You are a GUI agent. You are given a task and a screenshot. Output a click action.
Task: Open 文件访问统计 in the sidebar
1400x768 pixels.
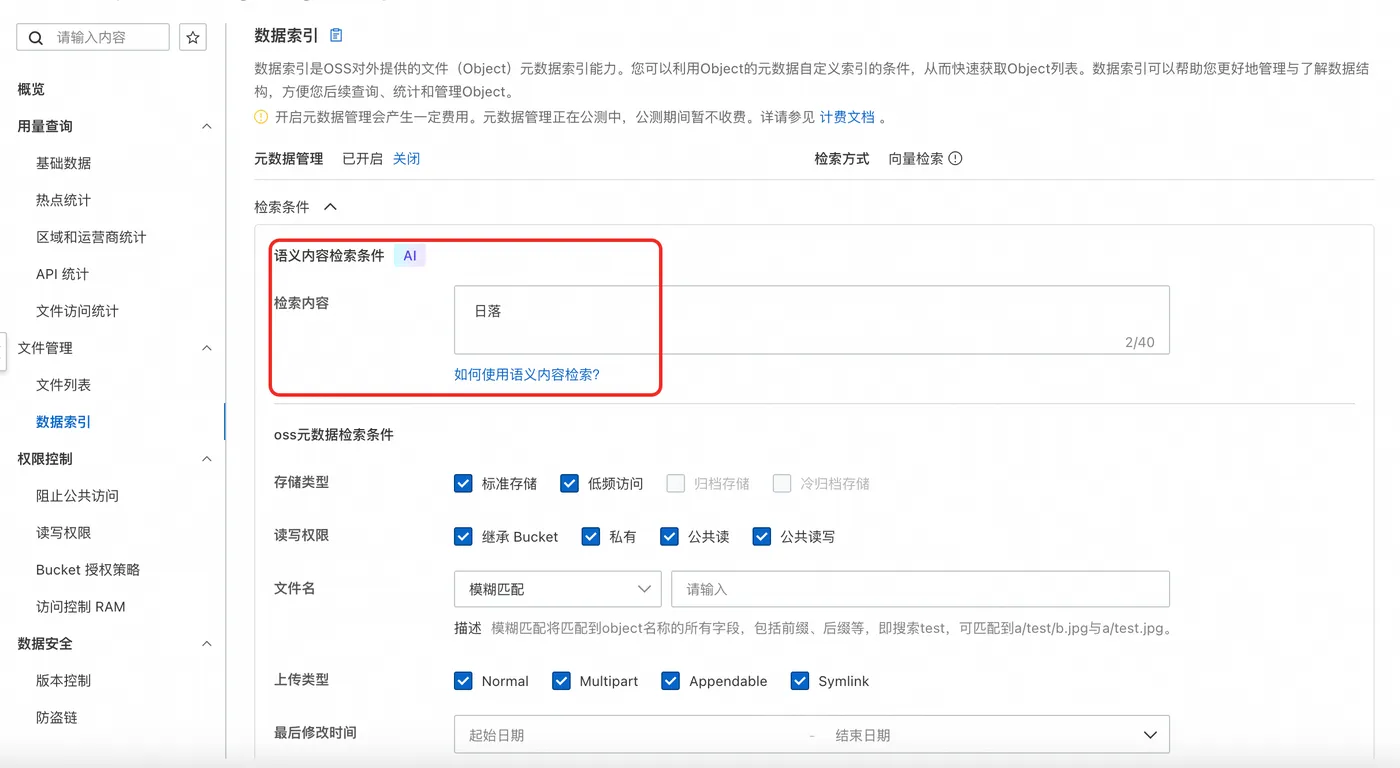[77, 311]
